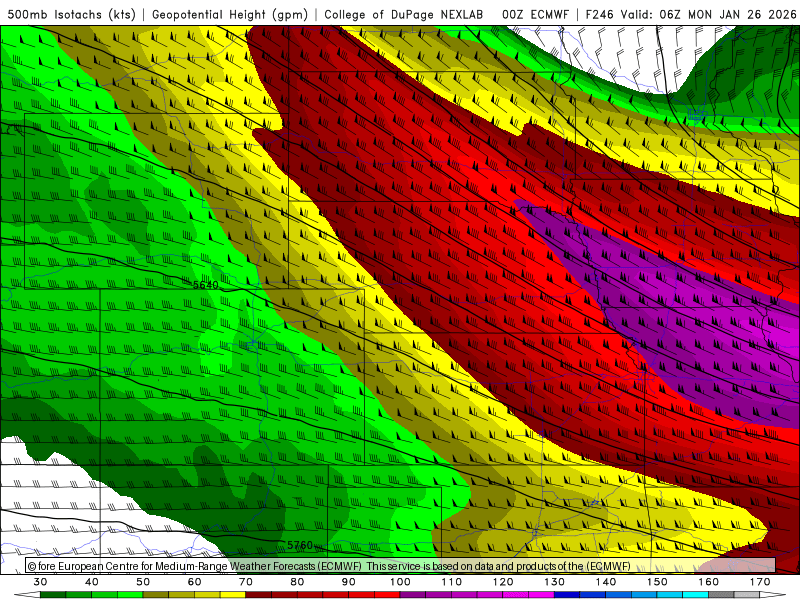800x600 pixels.
Task: Select the dark green 30-knot swatch in the color bar
Action: 53,595
